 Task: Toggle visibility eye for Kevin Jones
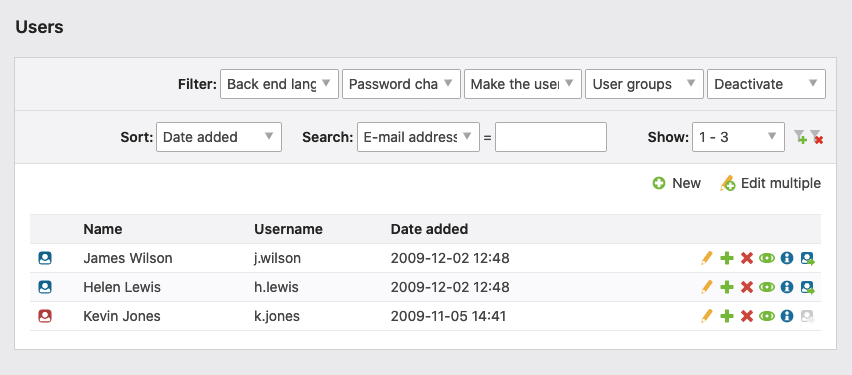[x=767, y=316]
